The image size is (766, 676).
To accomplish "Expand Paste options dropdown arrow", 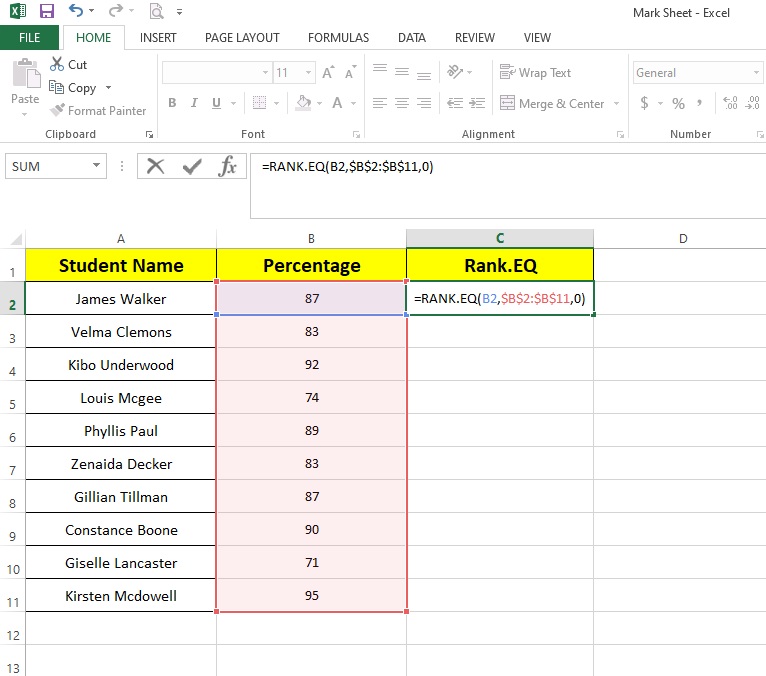I will click(x=24, y=115).
